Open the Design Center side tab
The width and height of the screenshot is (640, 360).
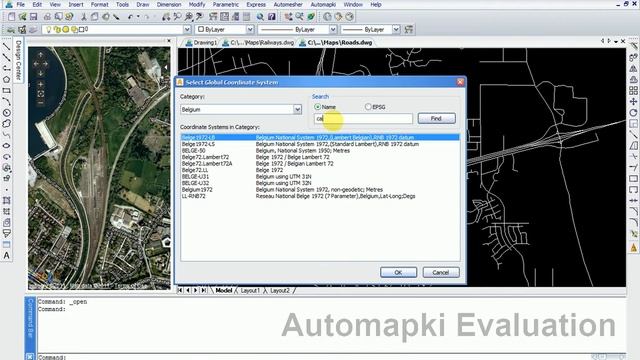click(18, 60)
